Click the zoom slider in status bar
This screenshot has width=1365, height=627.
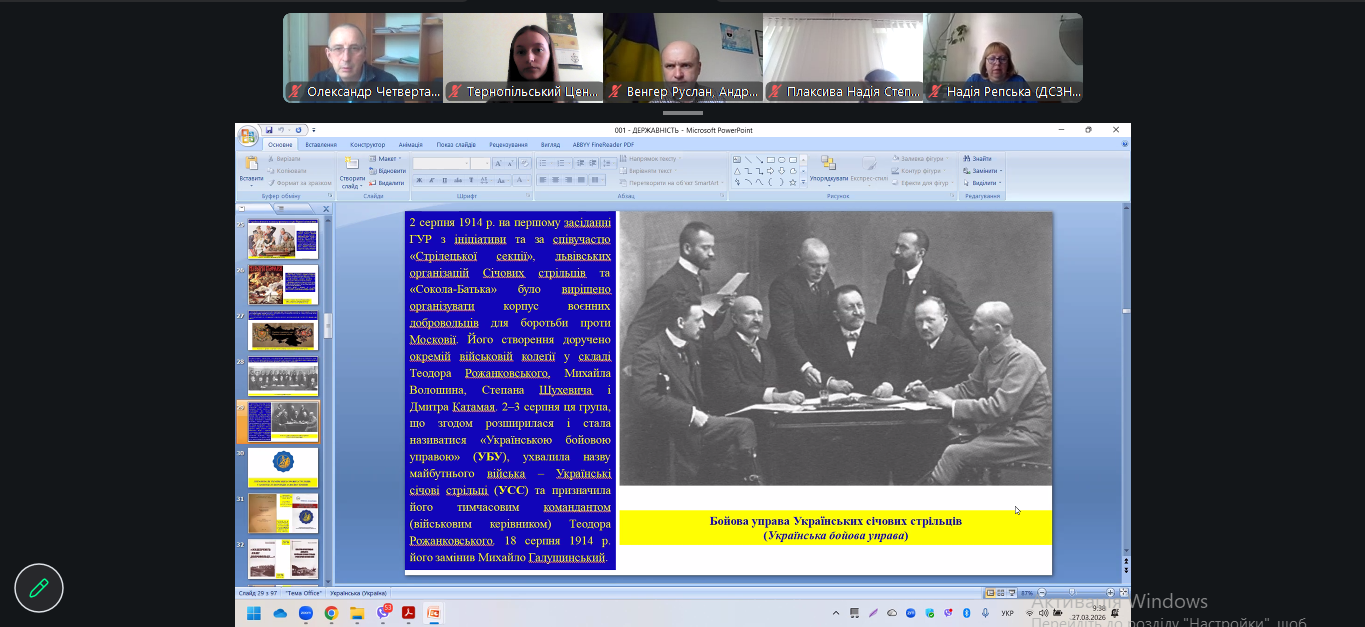[x=1072, y=593]
